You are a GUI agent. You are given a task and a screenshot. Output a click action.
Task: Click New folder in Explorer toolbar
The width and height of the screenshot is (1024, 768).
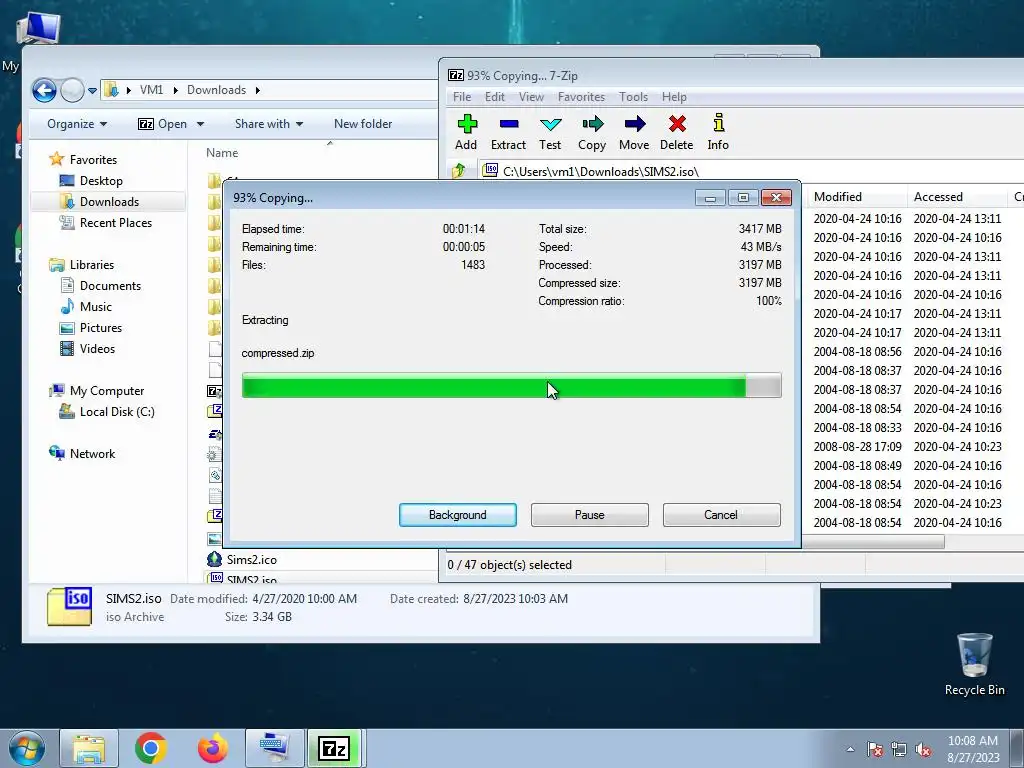point(362,123)
